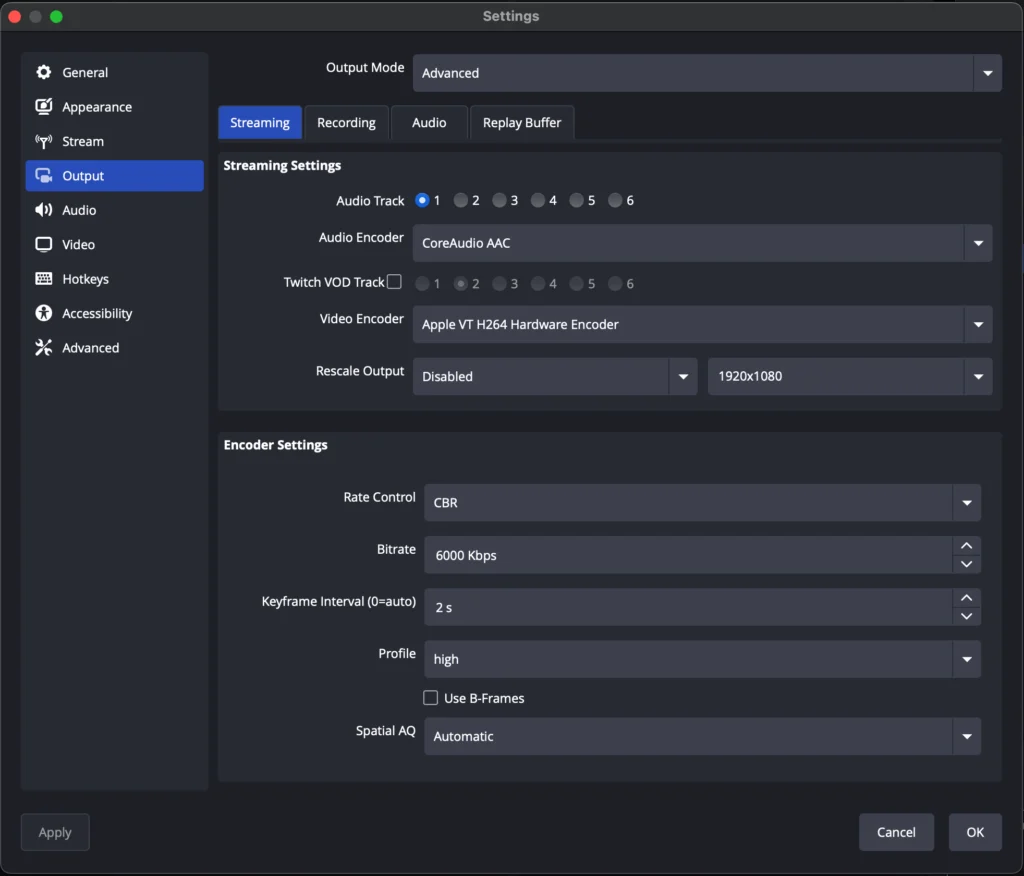Click the Advanced wrench icon

click(x=43, y=347)
